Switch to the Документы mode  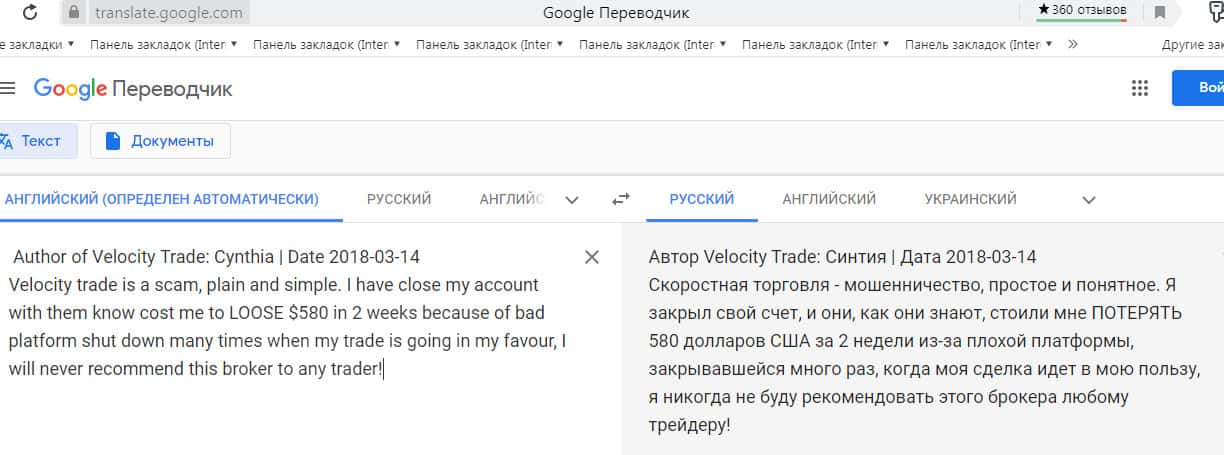coord(160,141)
